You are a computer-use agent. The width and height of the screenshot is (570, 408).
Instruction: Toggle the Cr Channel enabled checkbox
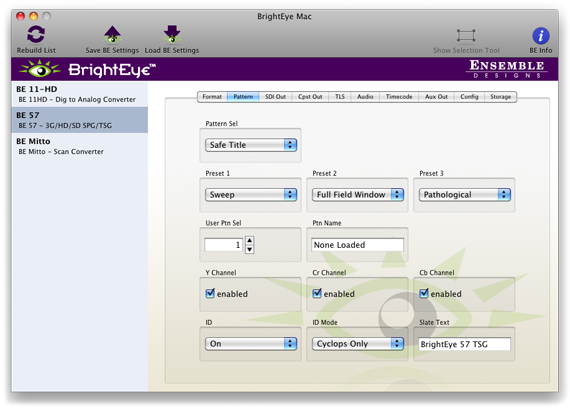317,293
